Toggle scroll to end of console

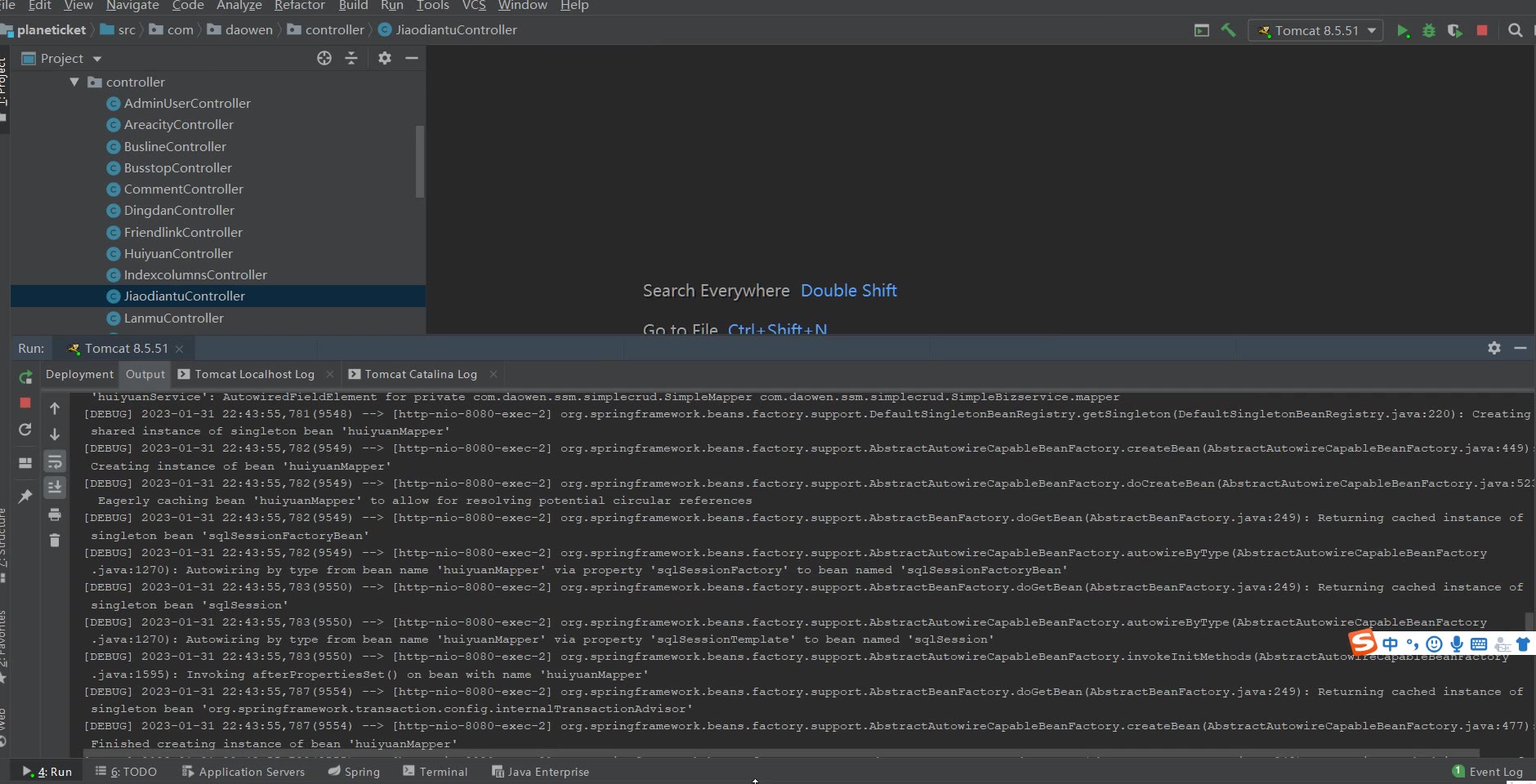(x=55, y=488)
